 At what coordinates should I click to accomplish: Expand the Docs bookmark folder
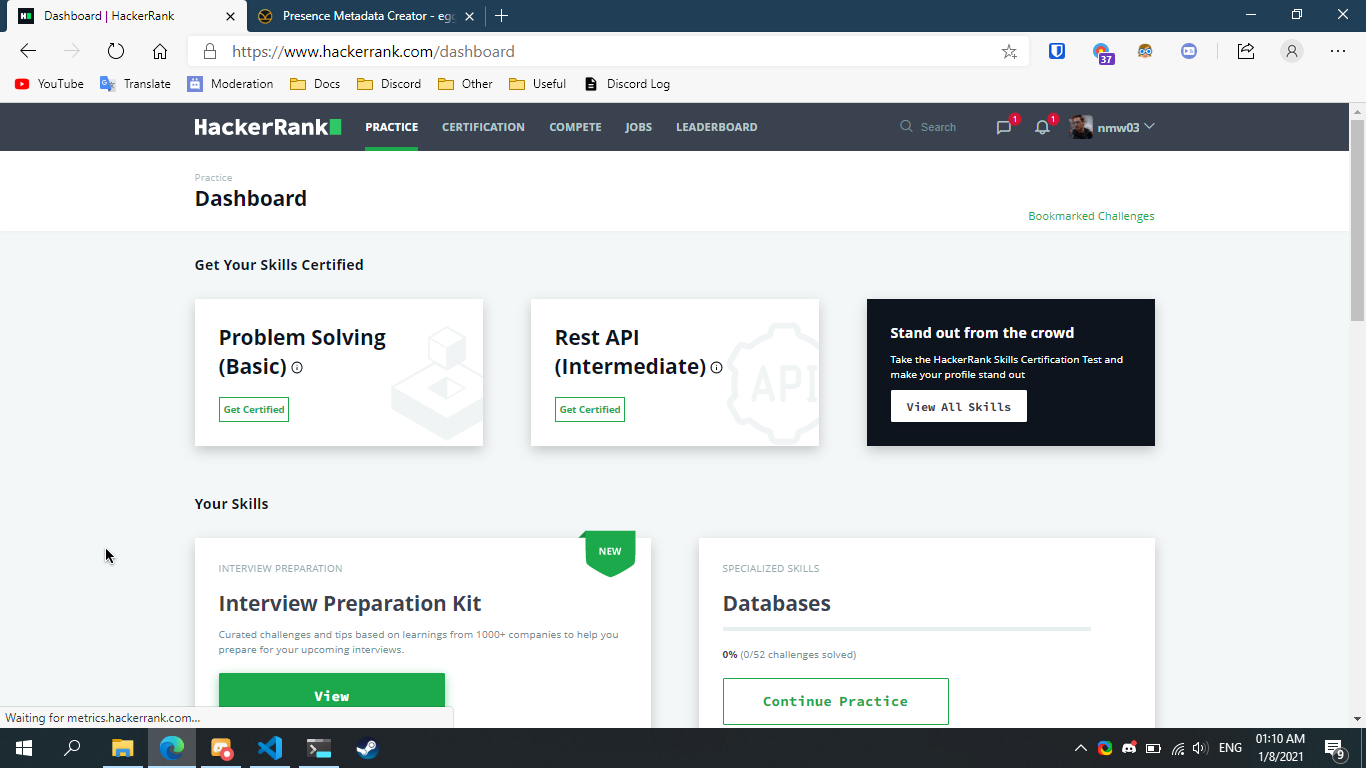[x=315, y=84]
